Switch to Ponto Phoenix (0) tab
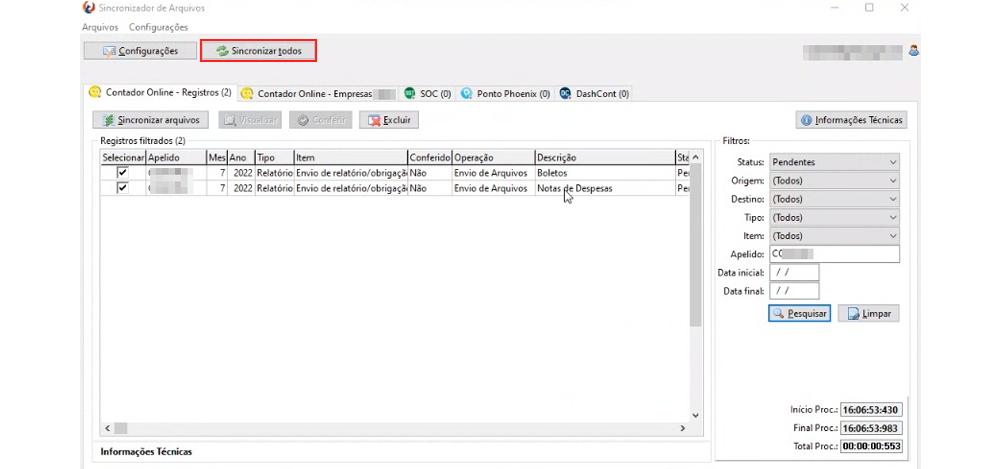 point(505,94)
